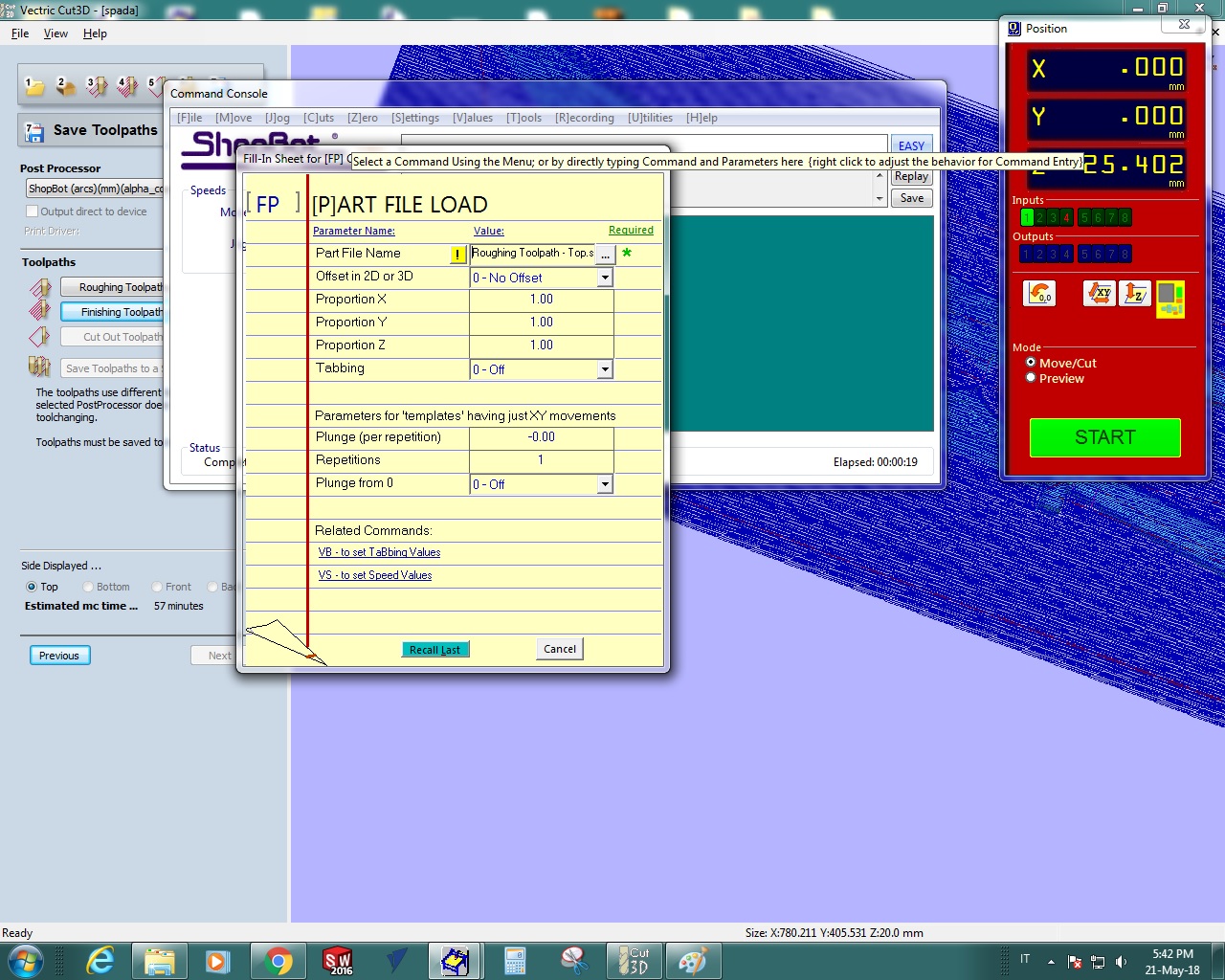Select Move/Cut mode radio button

[1031, 363]
